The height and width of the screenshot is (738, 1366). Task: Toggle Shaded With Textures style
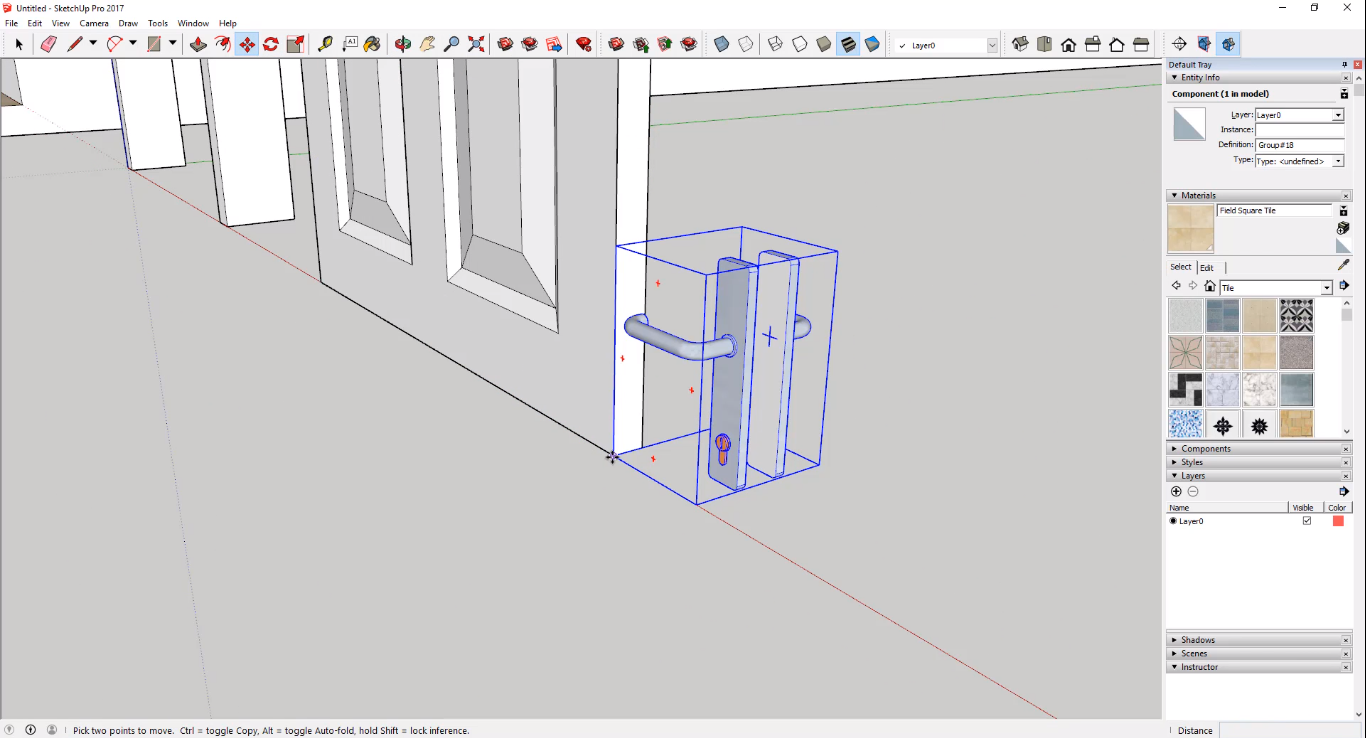click(848, 44)
